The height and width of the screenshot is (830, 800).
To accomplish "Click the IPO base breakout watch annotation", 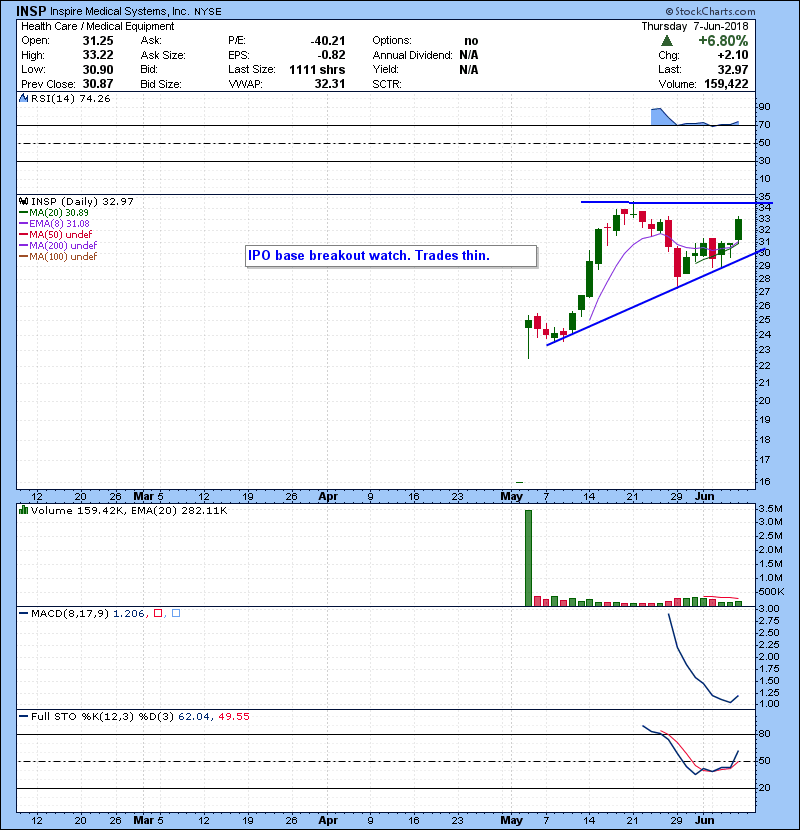I will (x=391, y=256).
